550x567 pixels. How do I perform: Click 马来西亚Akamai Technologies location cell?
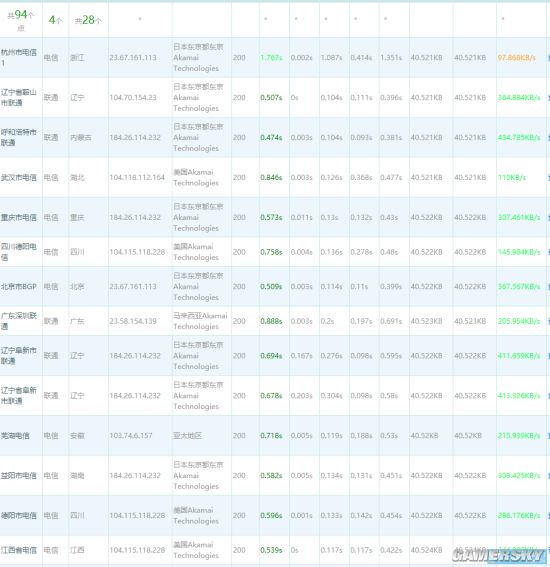click(200, 321)
